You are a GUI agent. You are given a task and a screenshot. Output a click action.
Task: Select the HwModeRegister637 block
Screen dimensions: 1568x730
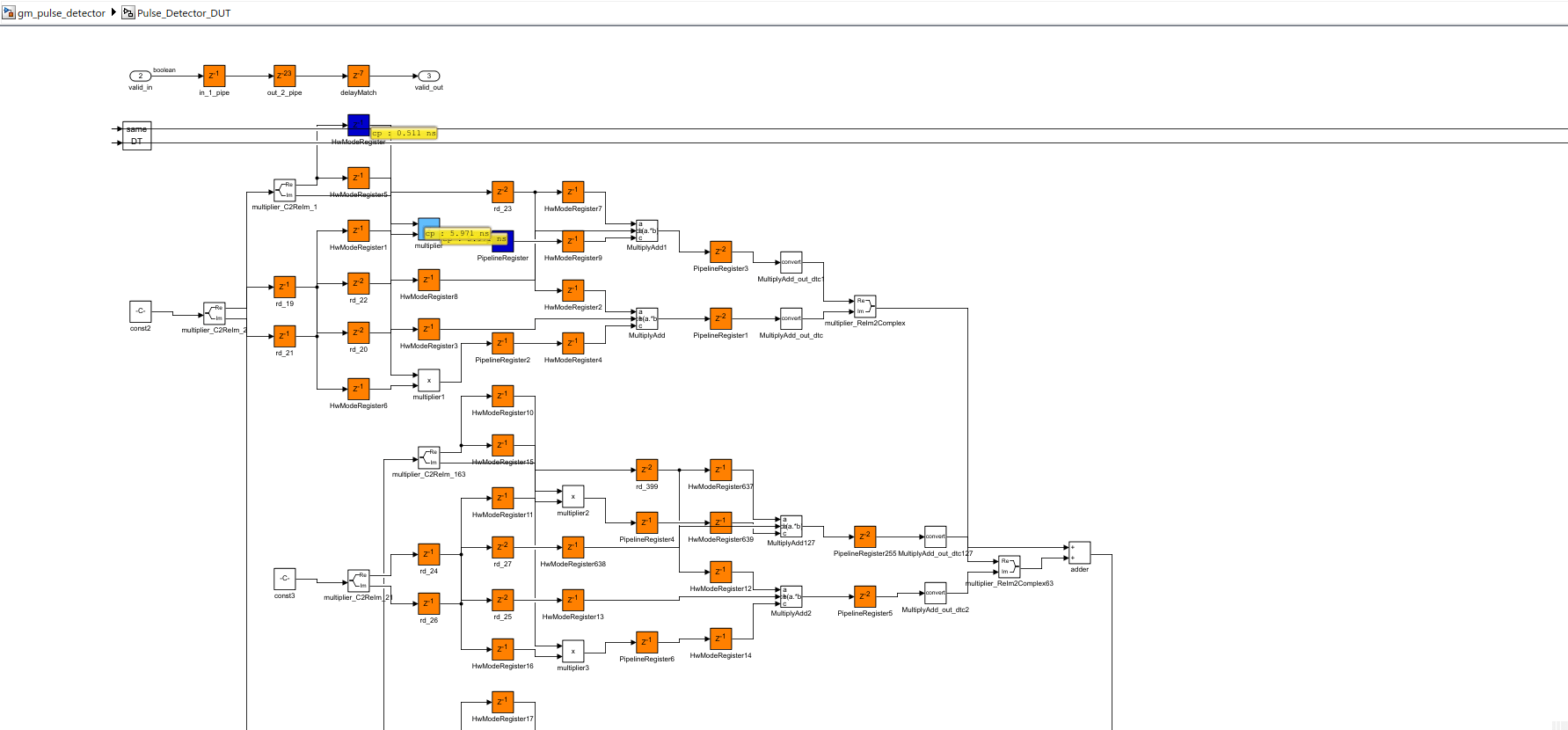pyautogui.click(x=721, y=470)
